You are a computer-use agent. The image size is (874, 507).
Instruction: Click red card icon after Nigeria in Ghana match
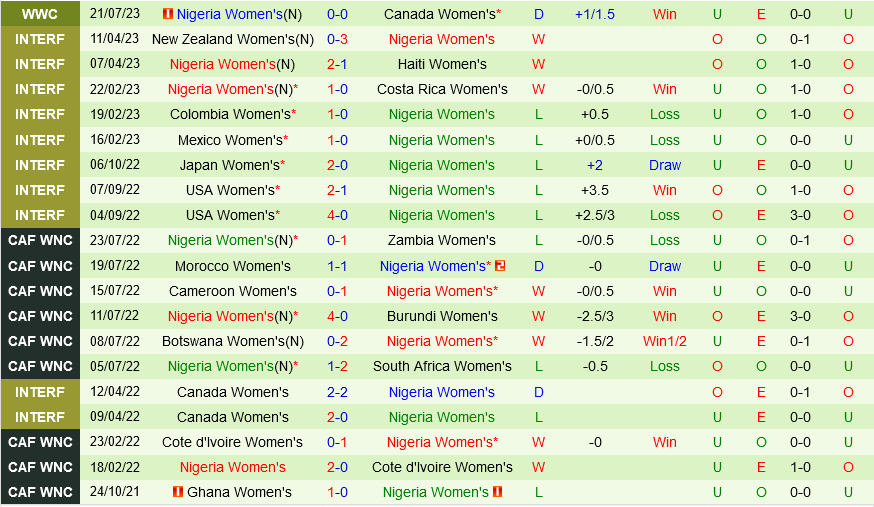(497, 492)
